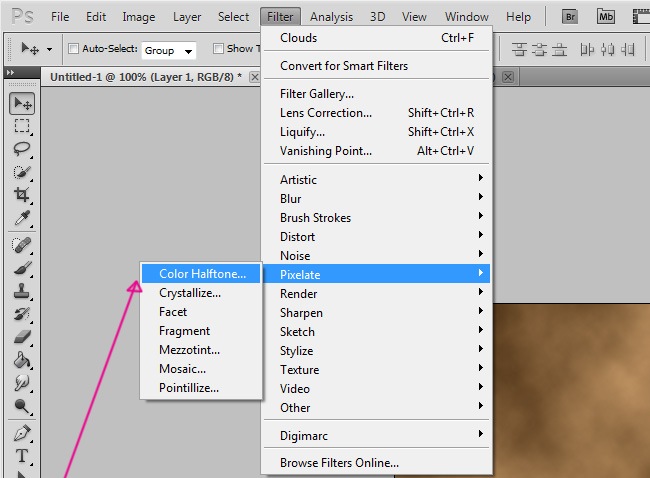Open the Edit menu
Viewport: 650px width, 478px height.
[96, 17]
